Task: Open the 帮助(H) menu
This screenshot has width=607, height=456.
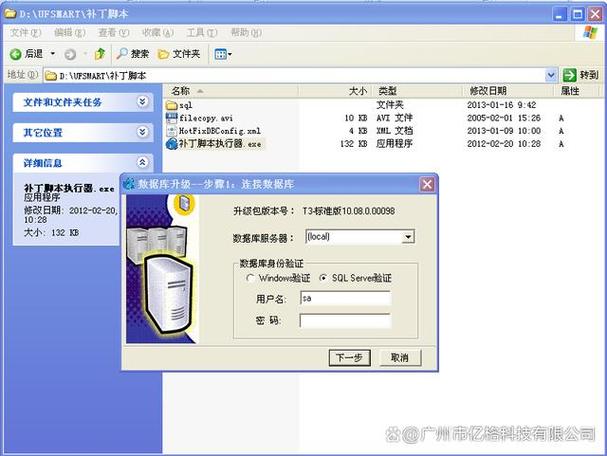Action: pos(247,33)
